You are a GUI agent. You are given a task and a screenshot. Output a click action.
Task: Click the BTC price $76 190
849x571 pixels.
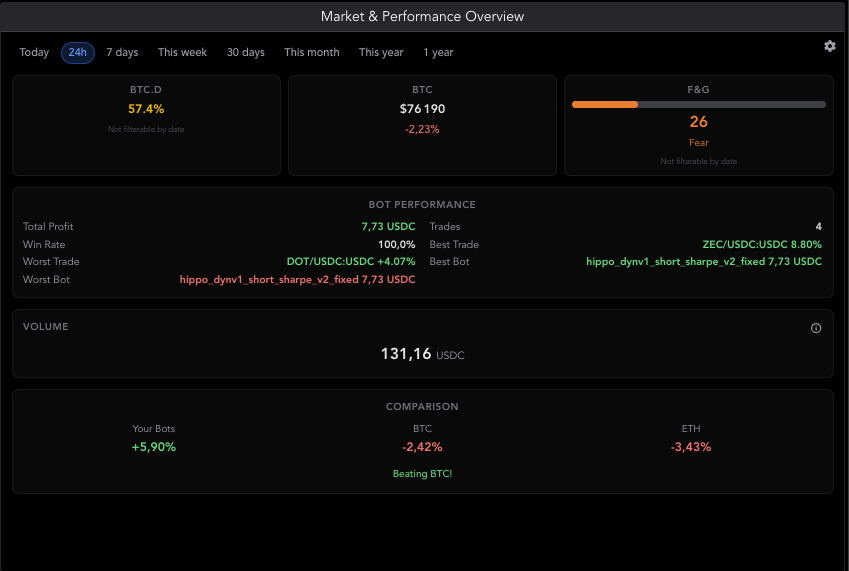tap(422, 109)
